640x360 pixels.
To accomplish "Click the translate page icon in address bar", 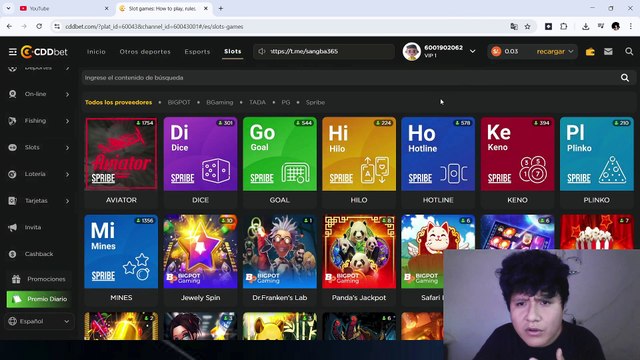I will point(514,27).
